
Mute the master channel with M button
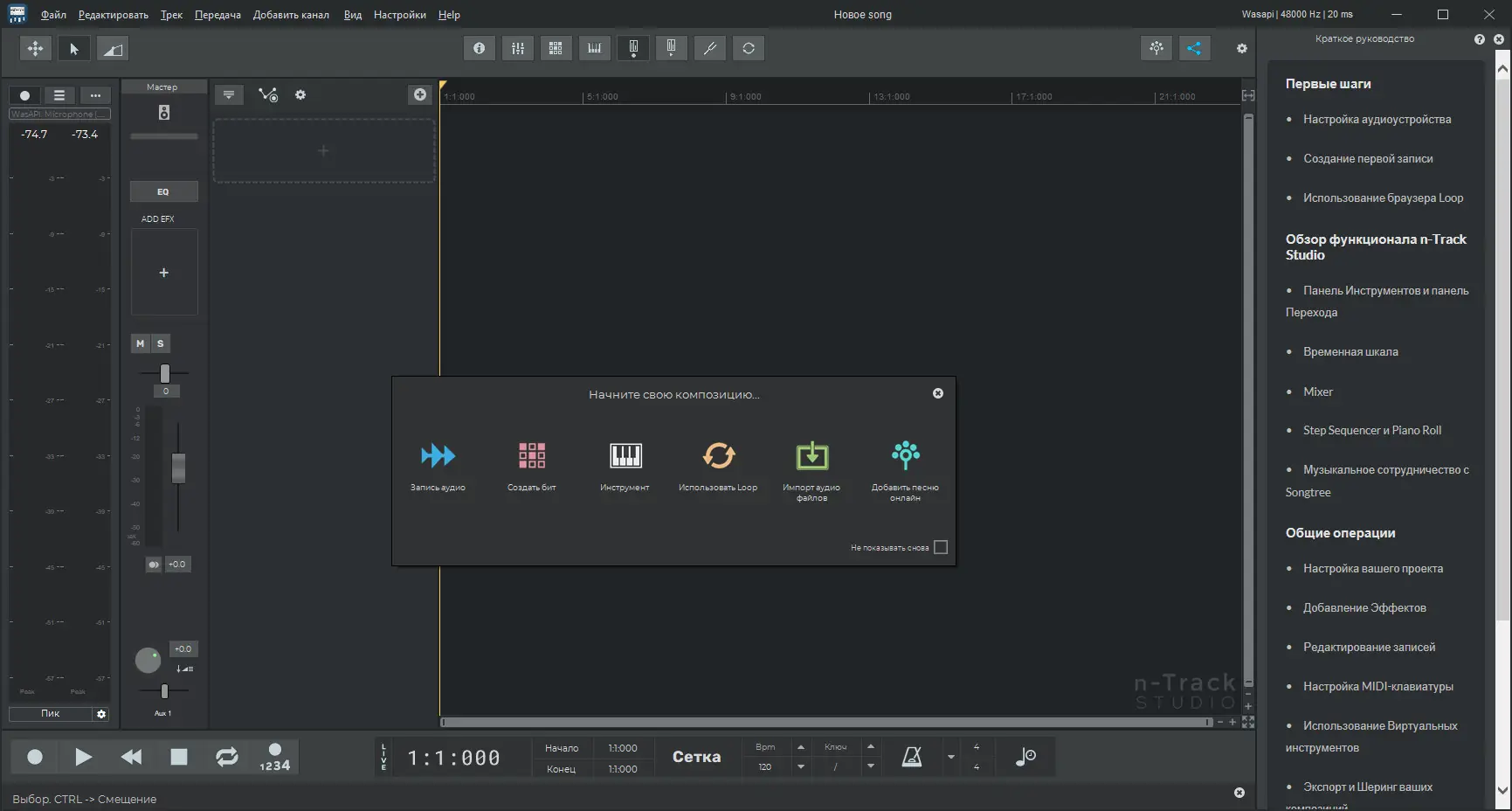pos(140,343)
